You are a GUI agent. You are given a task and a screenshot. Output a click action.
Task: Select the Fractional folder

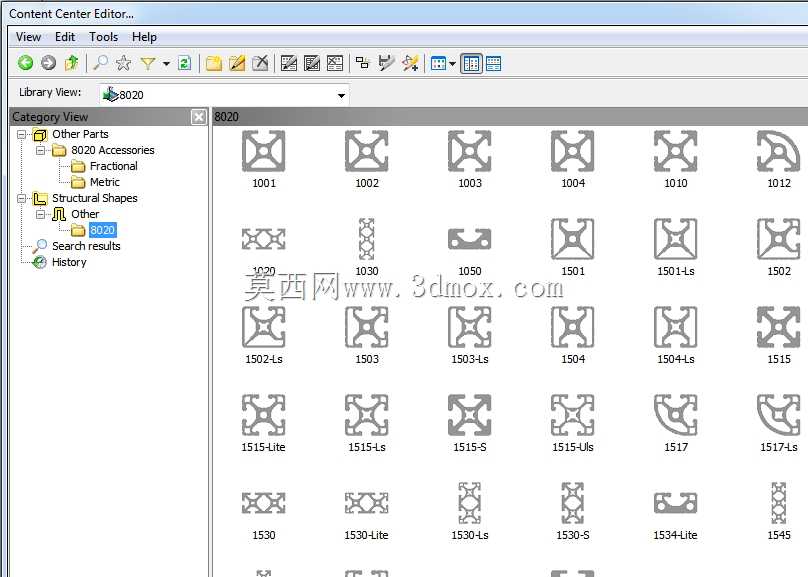point(113,166)
